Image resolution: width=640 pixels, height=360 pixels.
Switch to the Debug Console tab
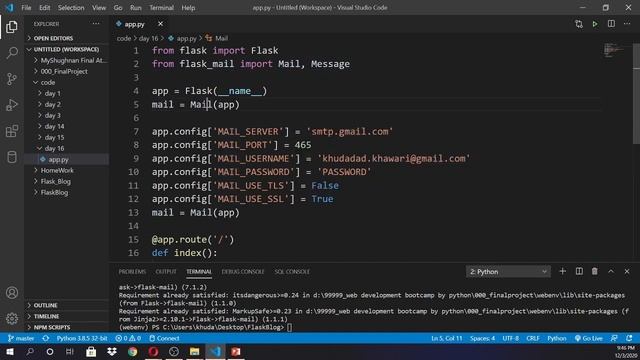pyautogui.click(x=243, y=271)
